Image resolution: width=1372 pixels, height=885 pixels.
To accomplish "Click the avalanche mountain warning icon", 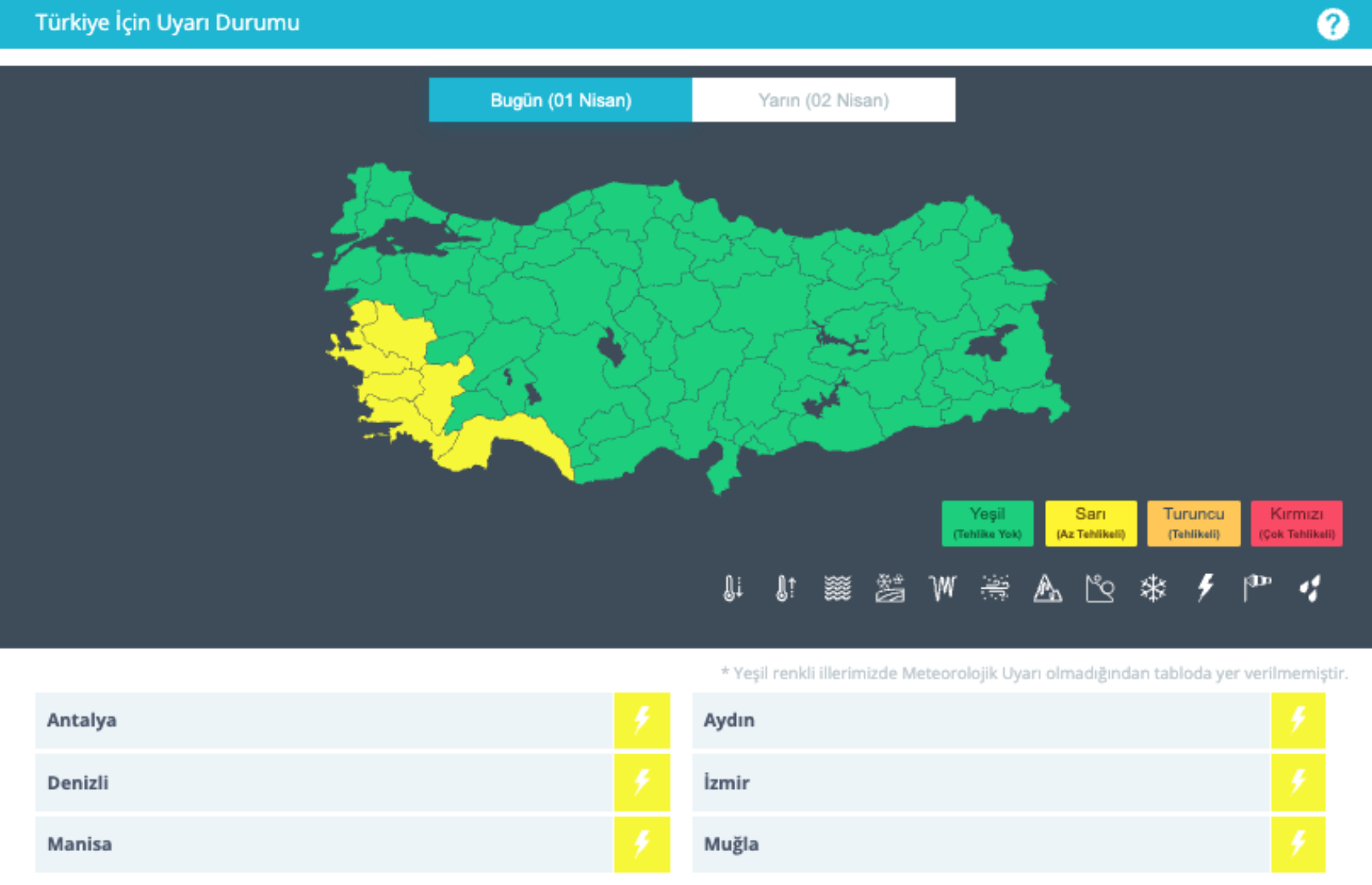I will pos(1047,588).
